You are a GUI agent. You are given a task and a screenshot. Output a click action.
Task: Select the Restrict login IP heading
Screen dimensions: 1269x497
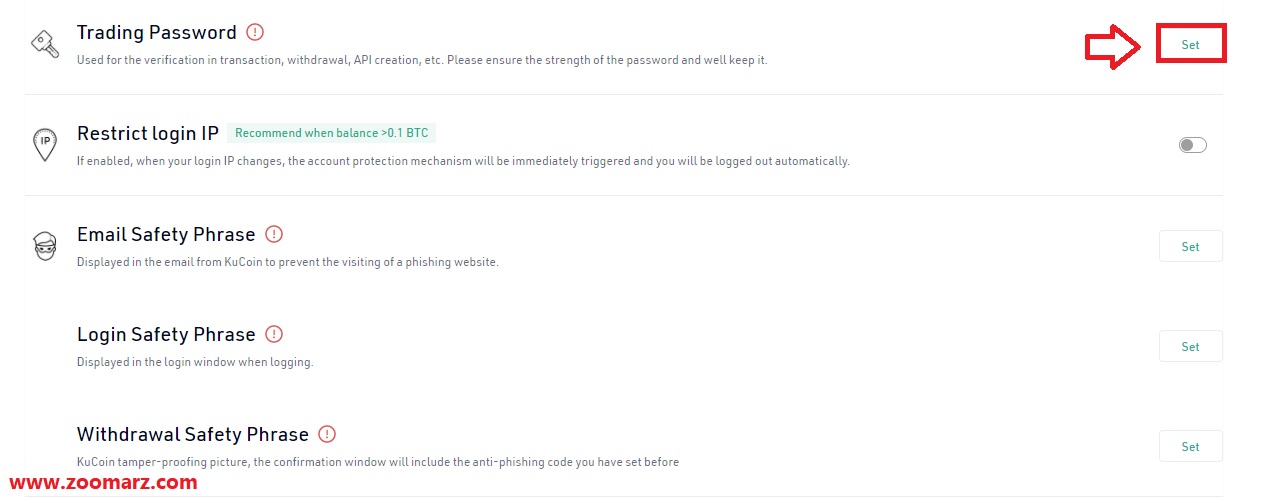point(148,134)
